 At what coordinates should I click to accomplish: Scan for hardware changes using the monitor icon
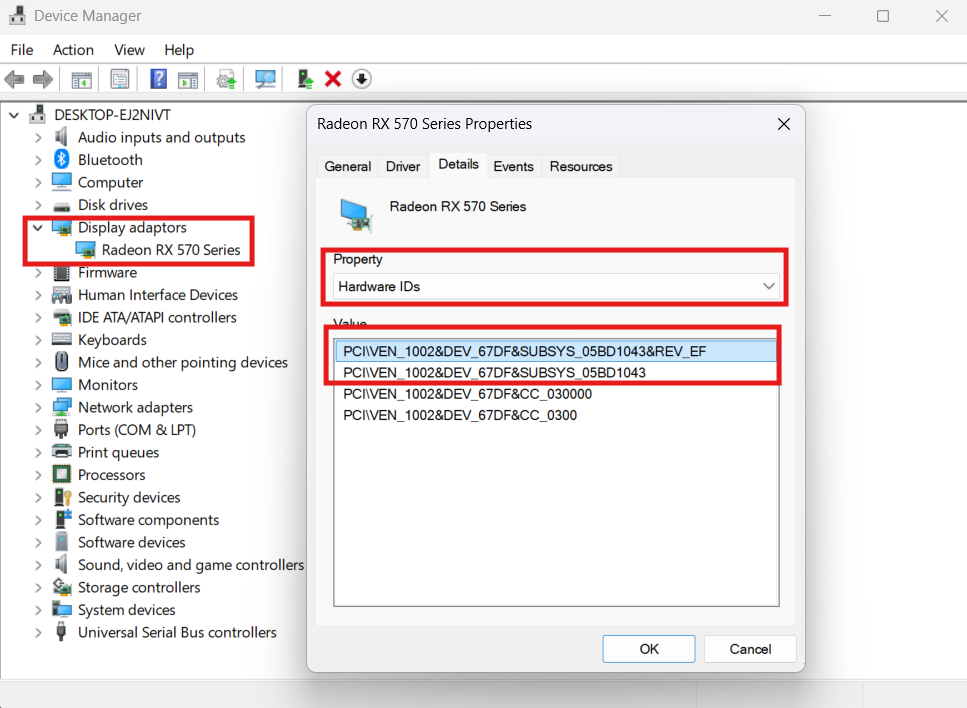point(265,79)
